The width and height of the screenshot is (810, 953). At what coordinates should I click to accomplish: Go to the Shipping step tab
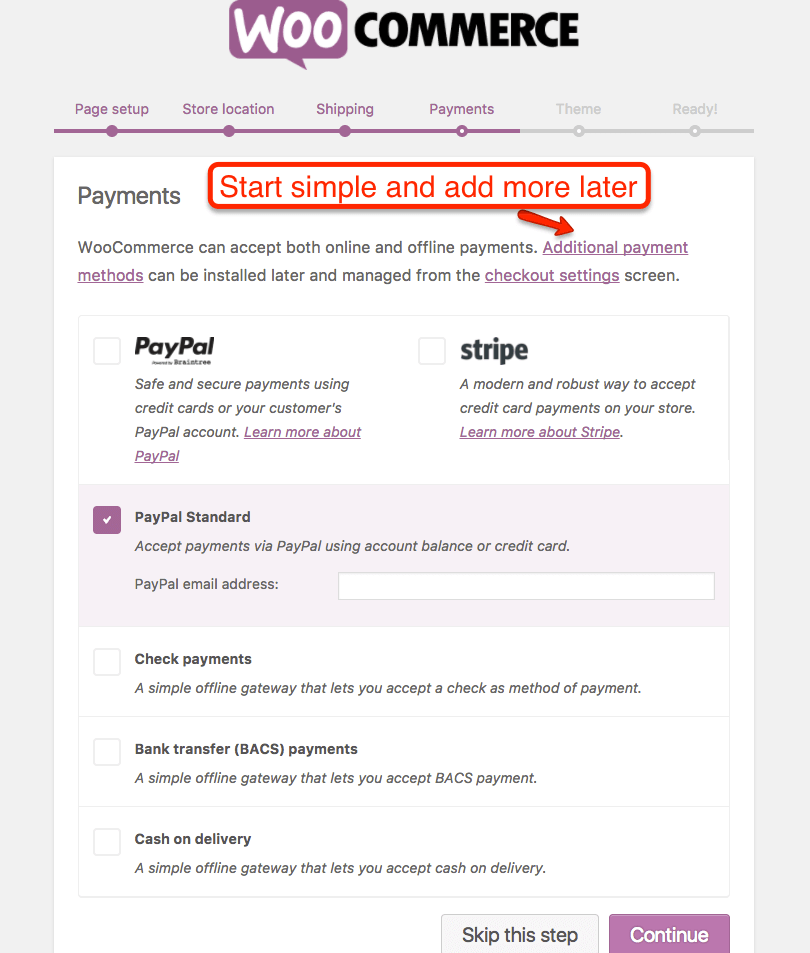coord(345,109)
